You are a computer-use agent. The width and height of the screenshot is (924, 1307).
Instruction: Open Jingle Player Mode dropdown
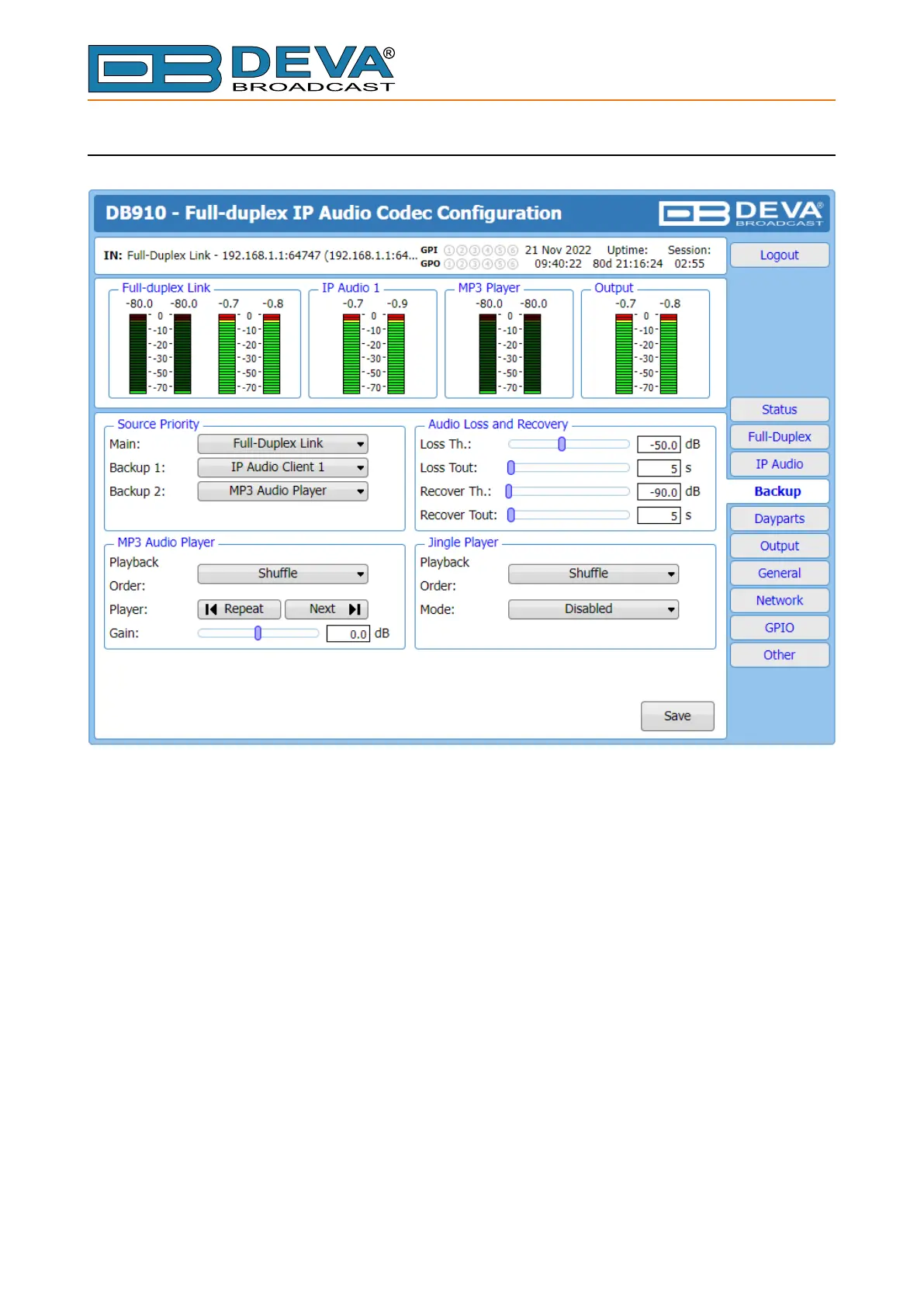(594, 609)
